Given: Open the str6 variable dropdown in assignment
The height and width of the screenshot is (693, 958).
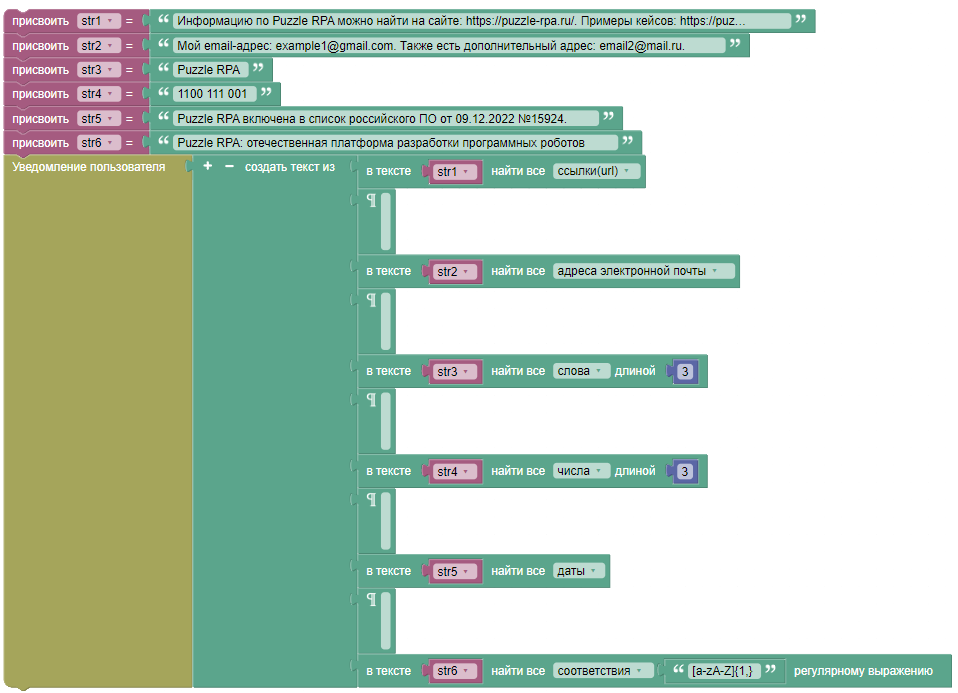Looking at the screenshot, I should tap(98, 142).
